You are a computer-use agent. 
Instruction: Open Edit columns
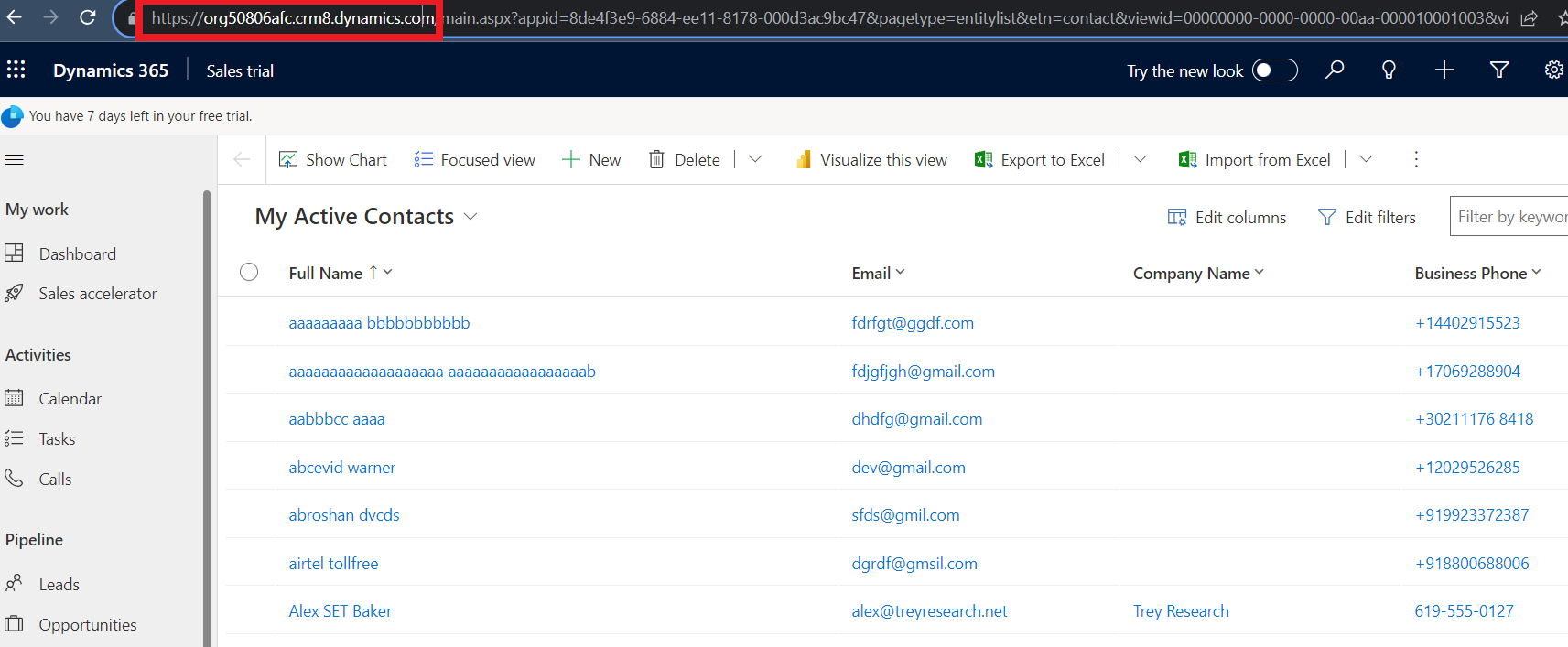coord(1227,217)
